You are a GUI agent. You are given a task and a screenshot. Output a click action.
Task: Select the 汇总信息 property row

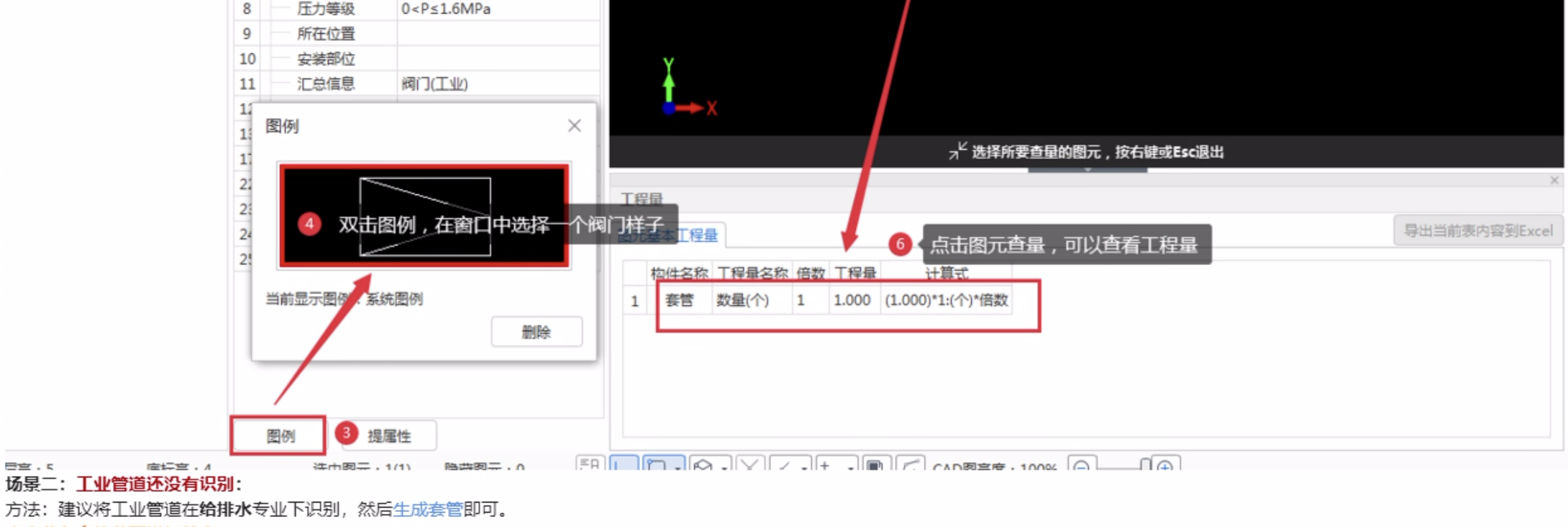[x=417, y=84]
